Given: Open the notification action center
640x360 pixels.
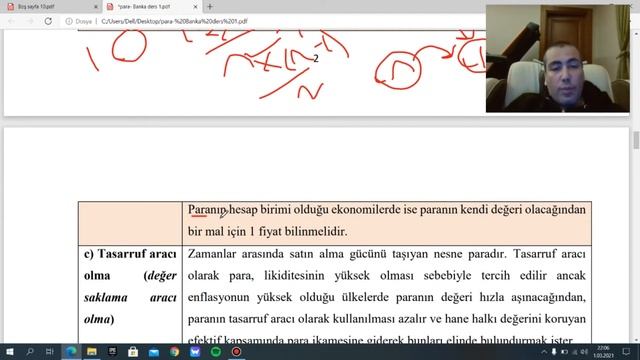Looking at the screenshot, I should coord(626,351).
